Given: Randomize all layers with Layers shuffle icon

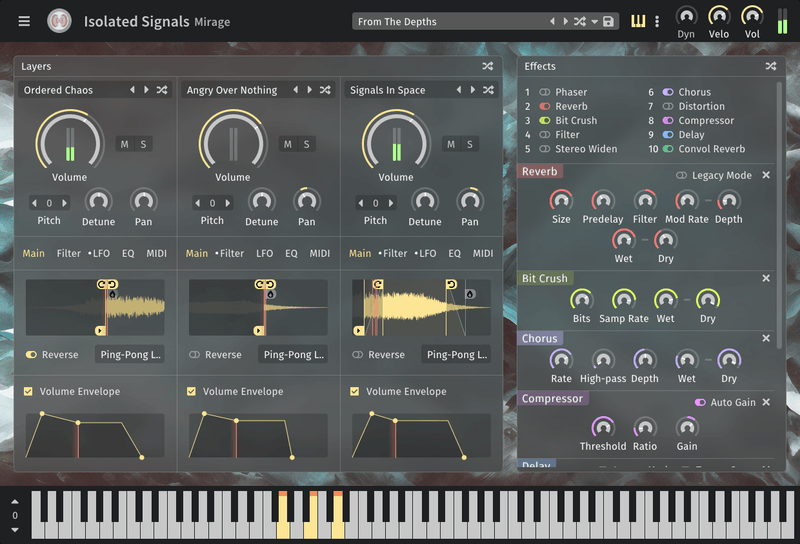Looking at the screenshot, I should coord(488,66).
